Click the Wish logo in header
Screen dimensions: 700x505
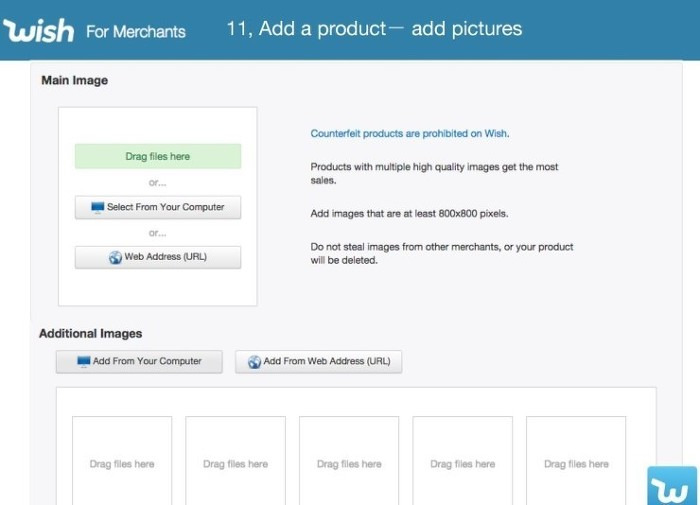(x=38, y=31)
